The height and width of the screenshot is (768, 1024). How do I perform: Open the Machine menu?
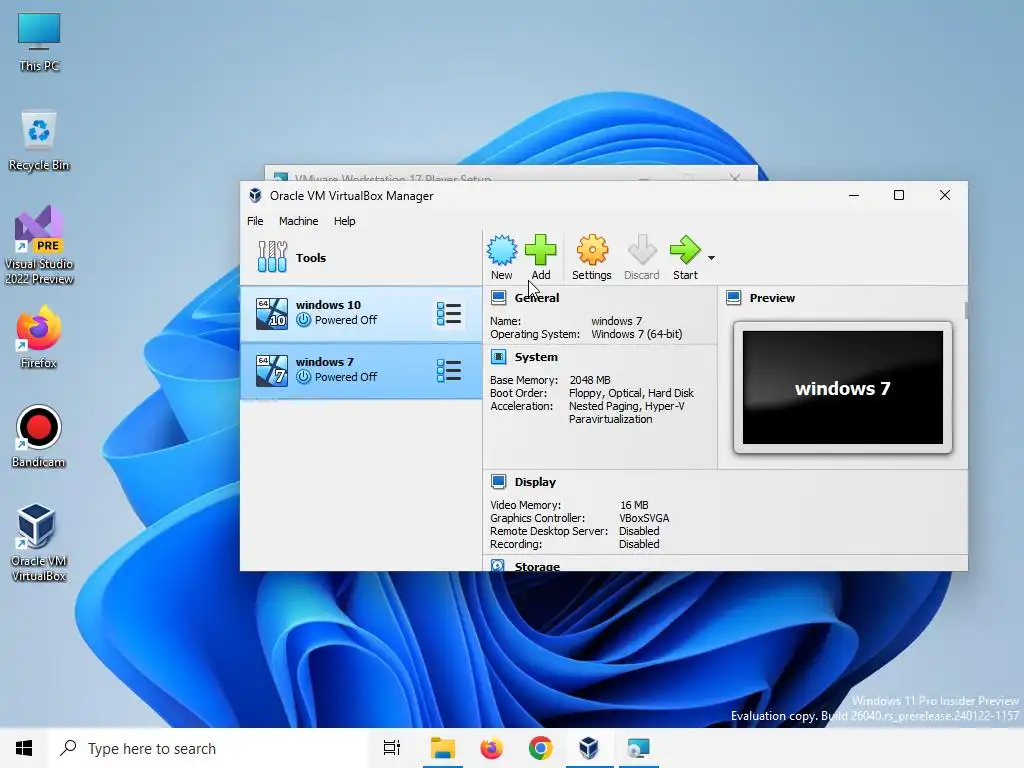(x=298, y=221)
